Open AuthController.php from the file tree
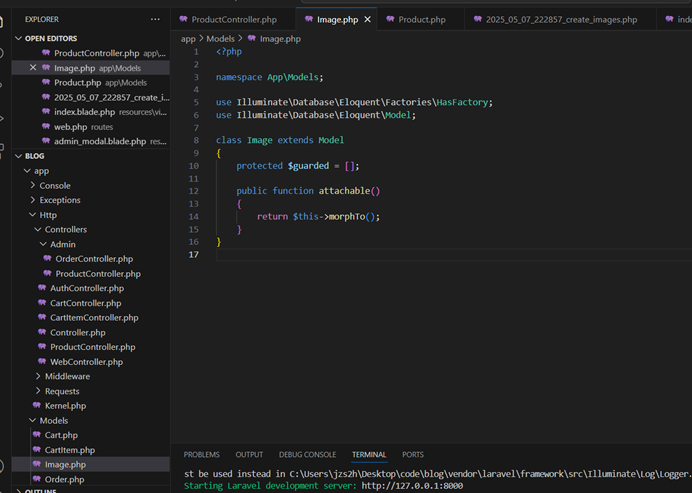 (87, 288)
